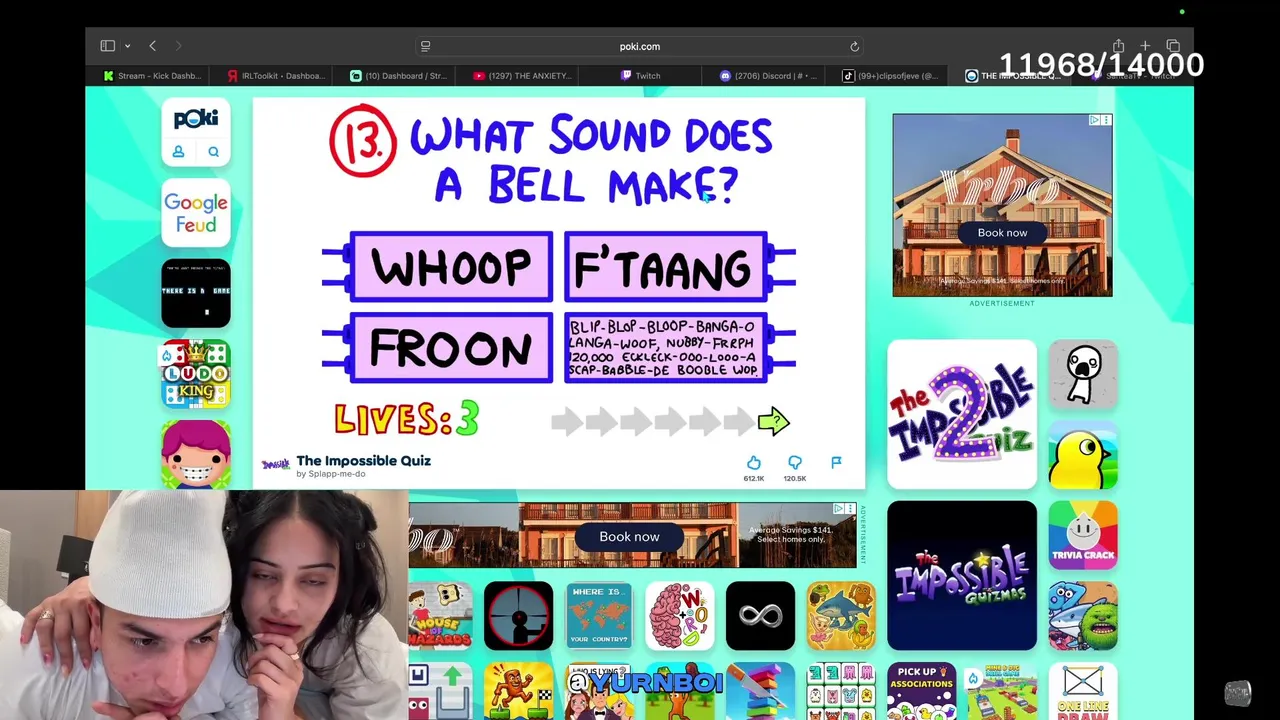The image size is (1280, 720).
Task: Open the There Is No Game tile
Action: [196, 293]
